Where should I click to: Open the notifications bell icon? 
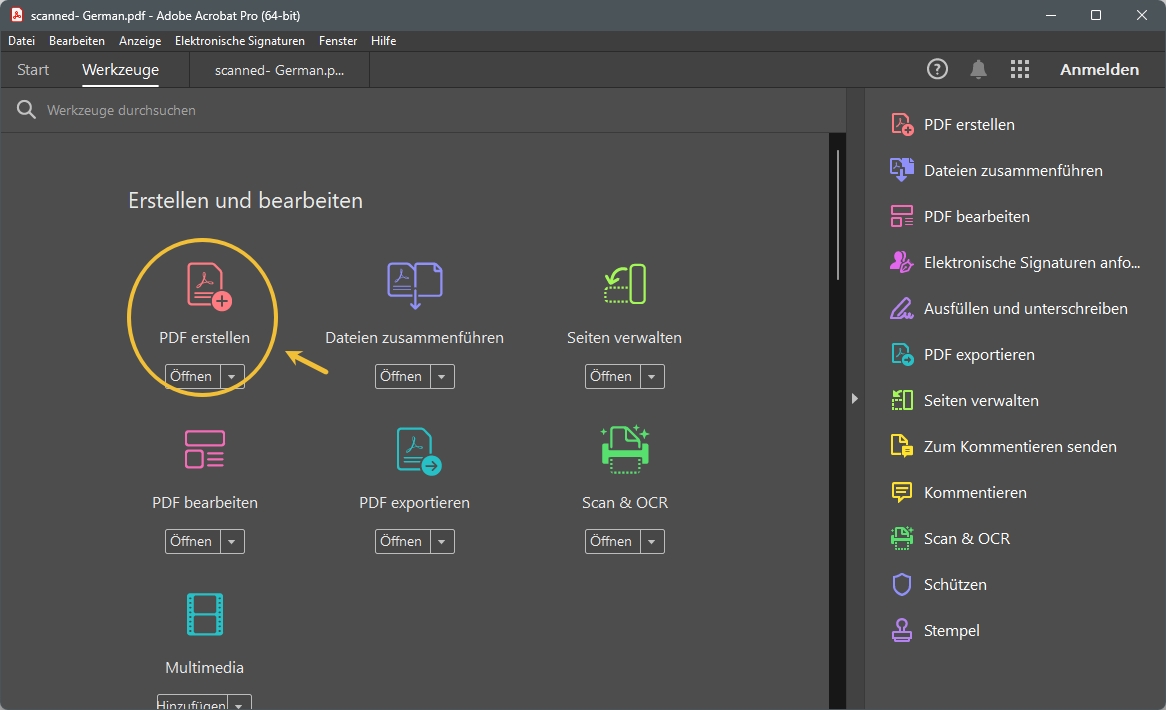[978, 69]
